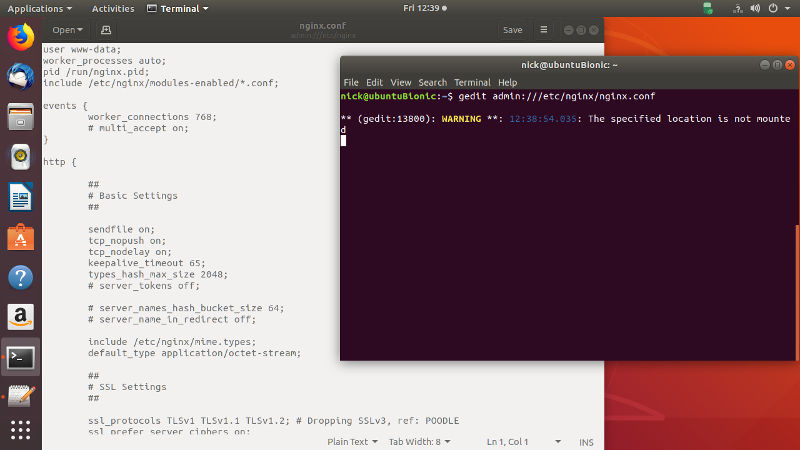Click 'worker_processes auto;' line
This screenshot has height=450, width=800.
tap(104, 61)
